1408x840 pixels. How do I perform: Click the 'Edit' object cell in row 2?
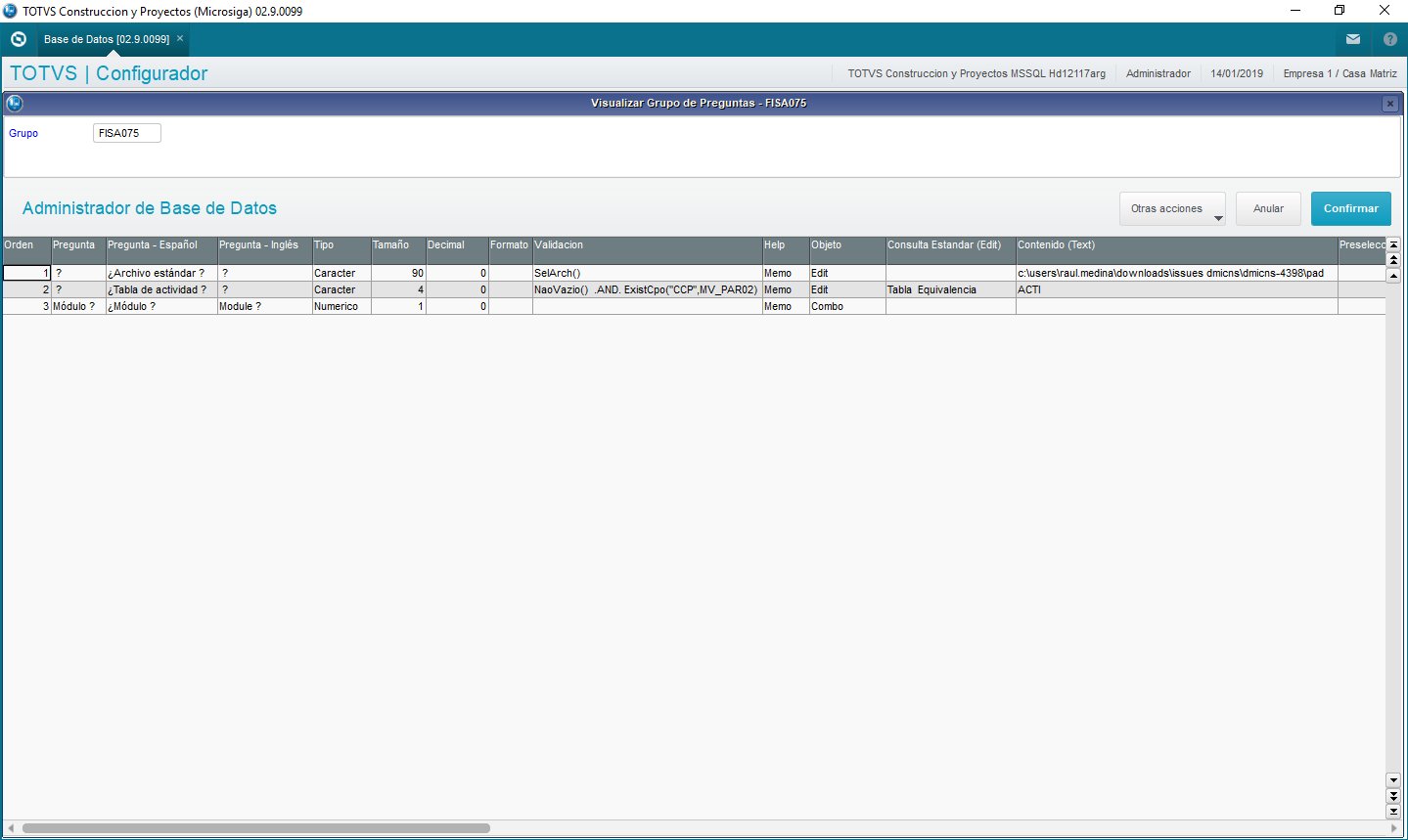847,290
